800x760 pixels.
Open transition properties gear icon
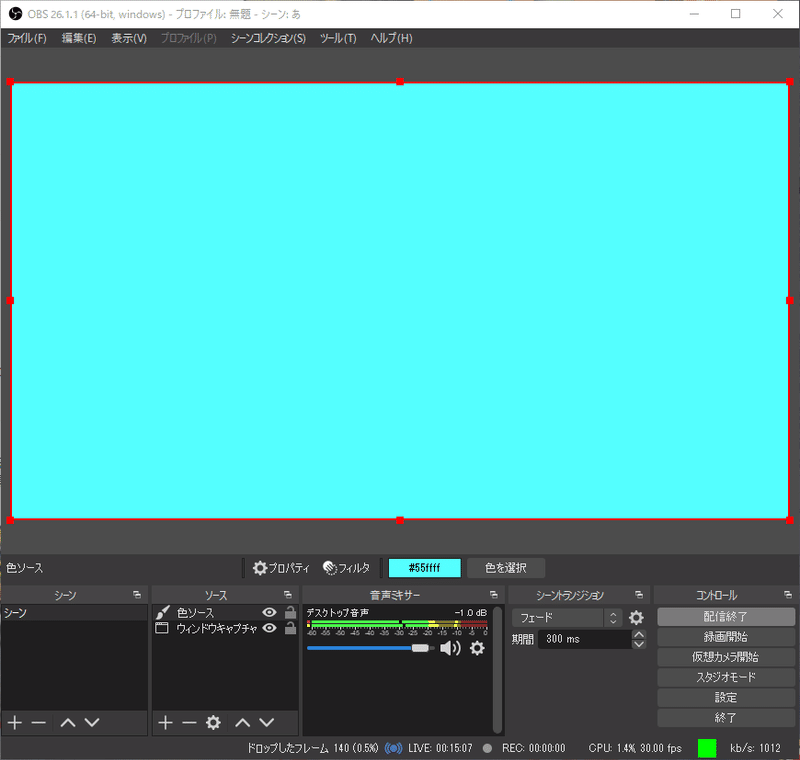pos(636,618)
